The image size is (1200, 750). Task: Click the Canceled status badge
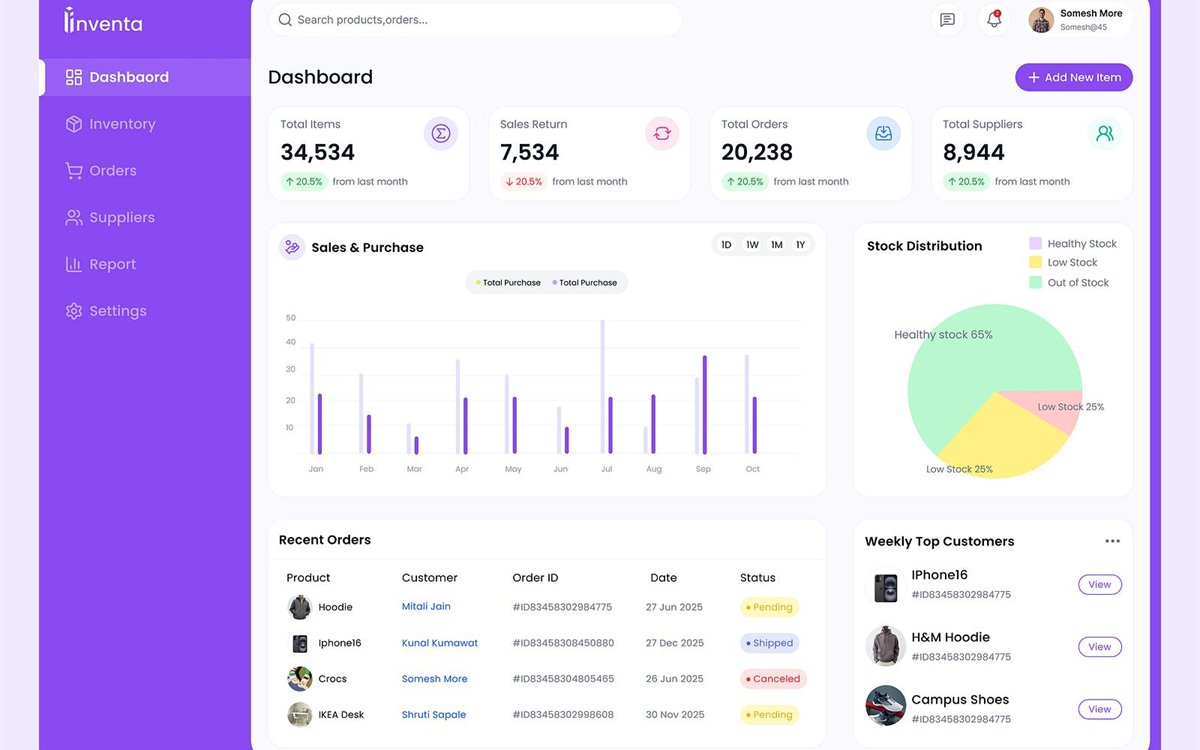pos(774,679)
